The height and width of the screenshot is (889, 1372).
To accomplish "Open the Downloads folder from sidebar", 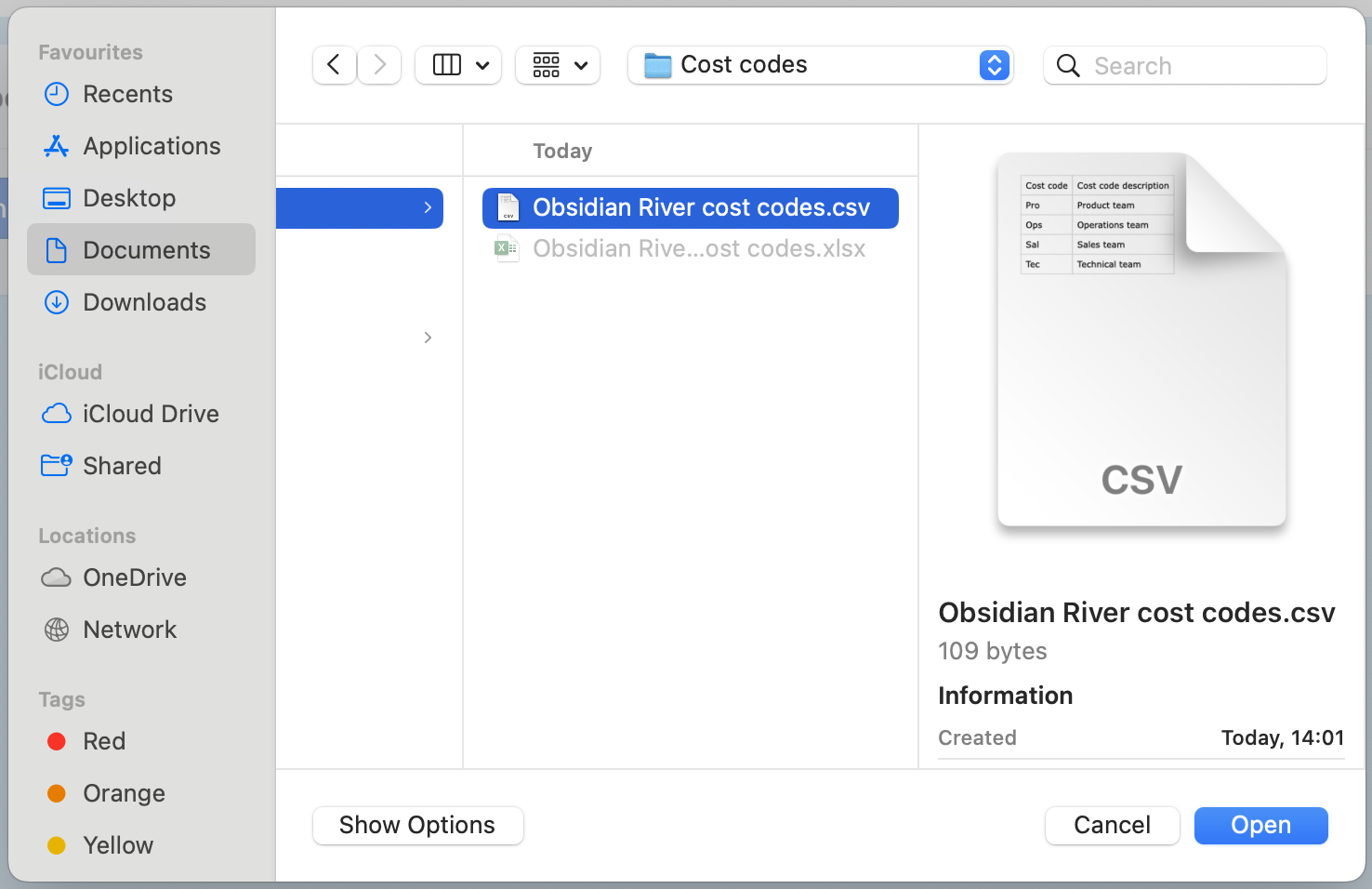I will pyautogui.click(x=144, y=302).
